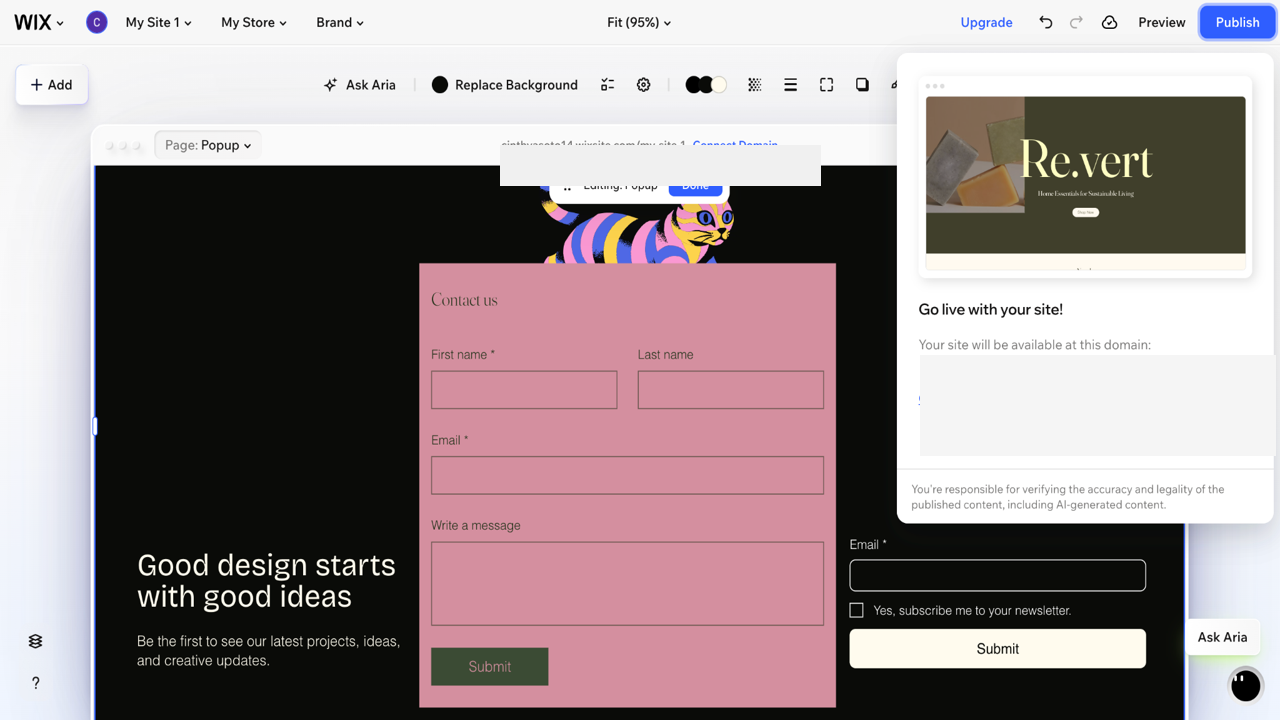This screenshot has height=720, width=1280.
Task: Open the Aria chat bubble icon
Action: click(1246, 685)
